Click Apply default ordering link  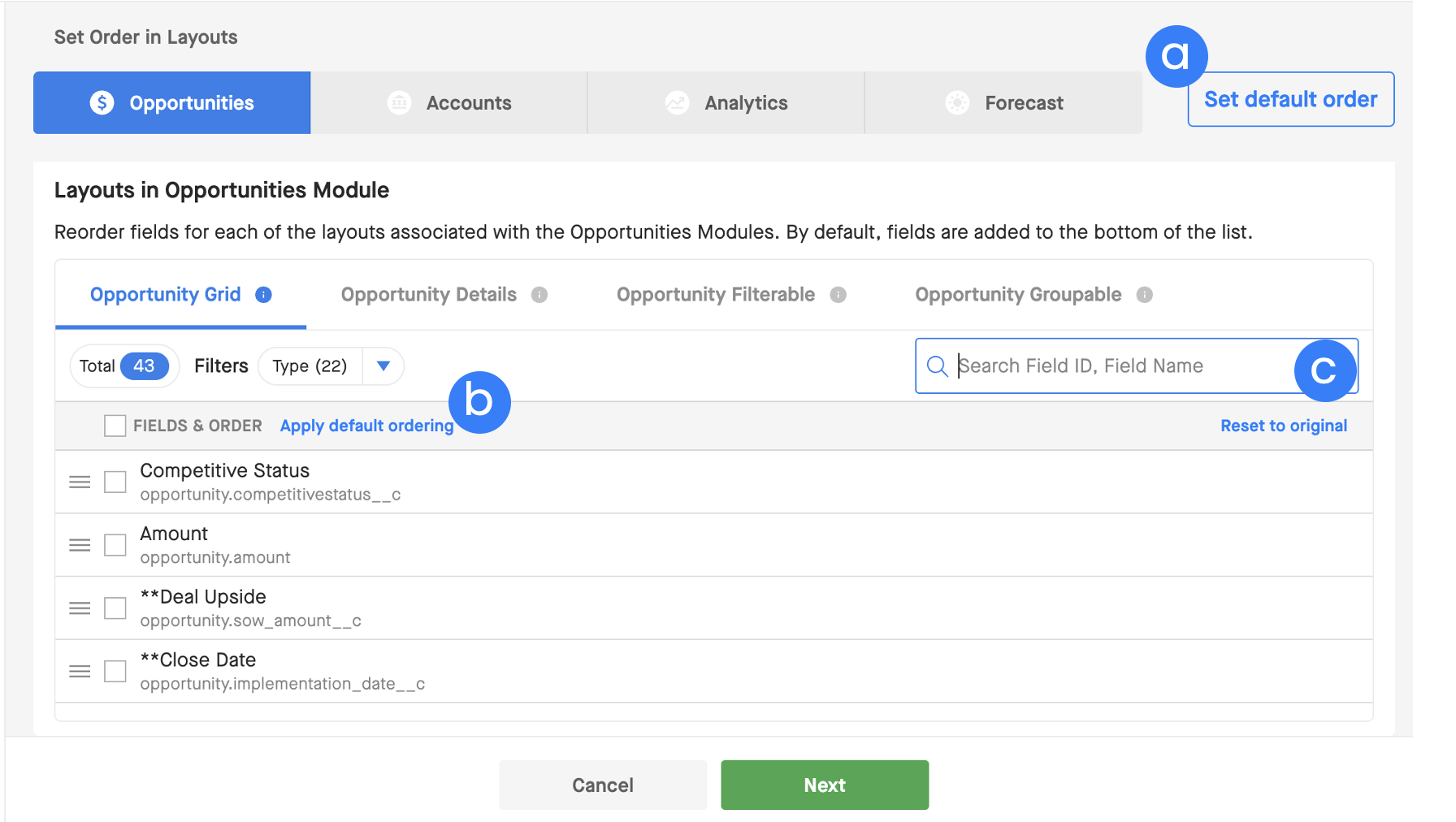[366, 426]
